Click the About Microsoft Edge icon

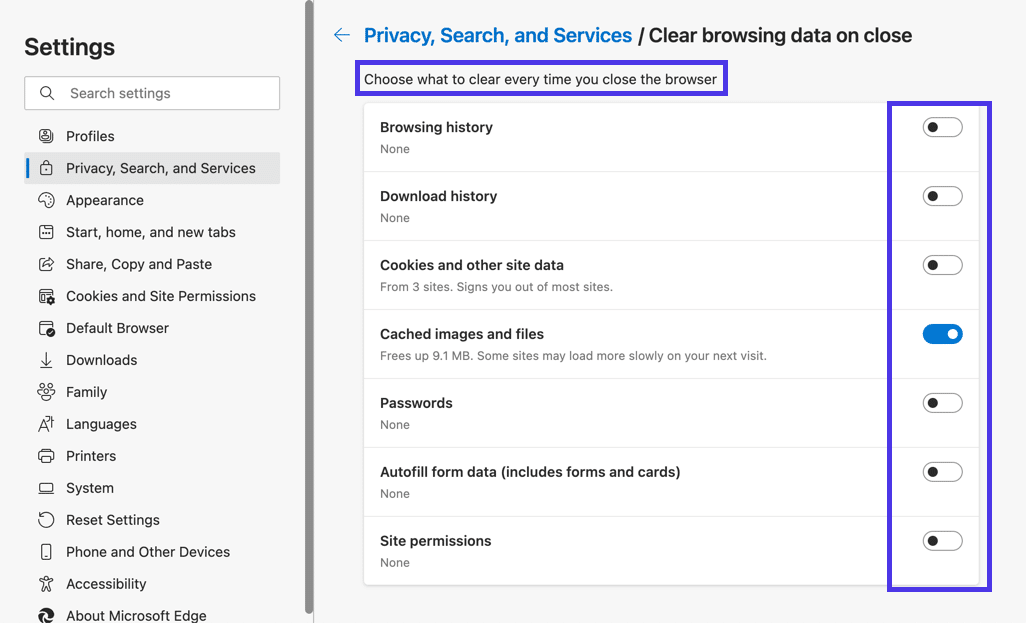(x=44, y=616)
